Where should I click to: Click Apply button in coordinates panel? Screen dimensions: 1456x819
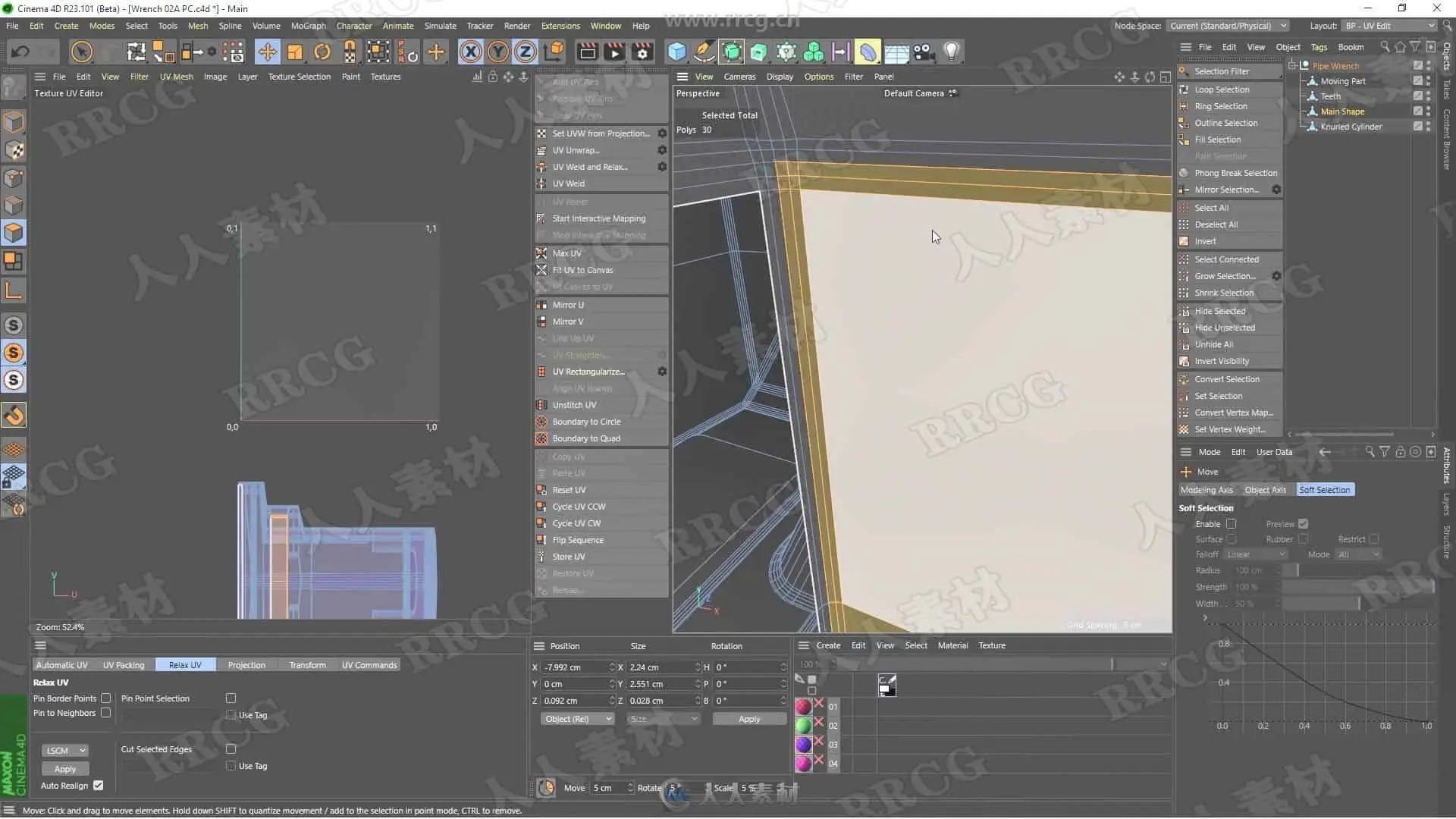[748, 719]
